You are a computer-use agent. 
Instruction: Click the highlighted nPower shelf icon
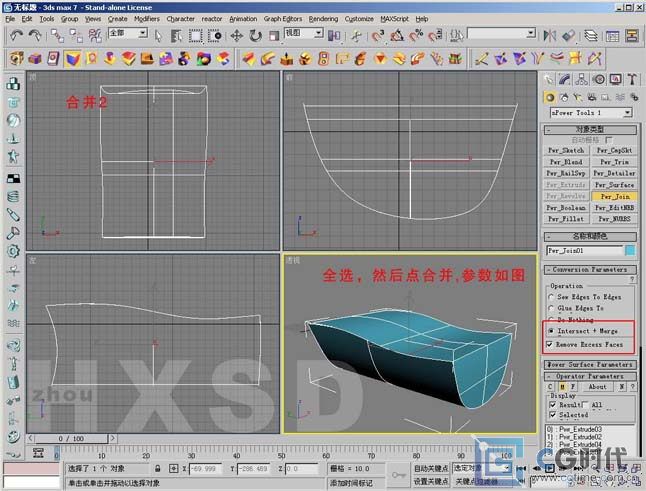click(x=73, y=59)
